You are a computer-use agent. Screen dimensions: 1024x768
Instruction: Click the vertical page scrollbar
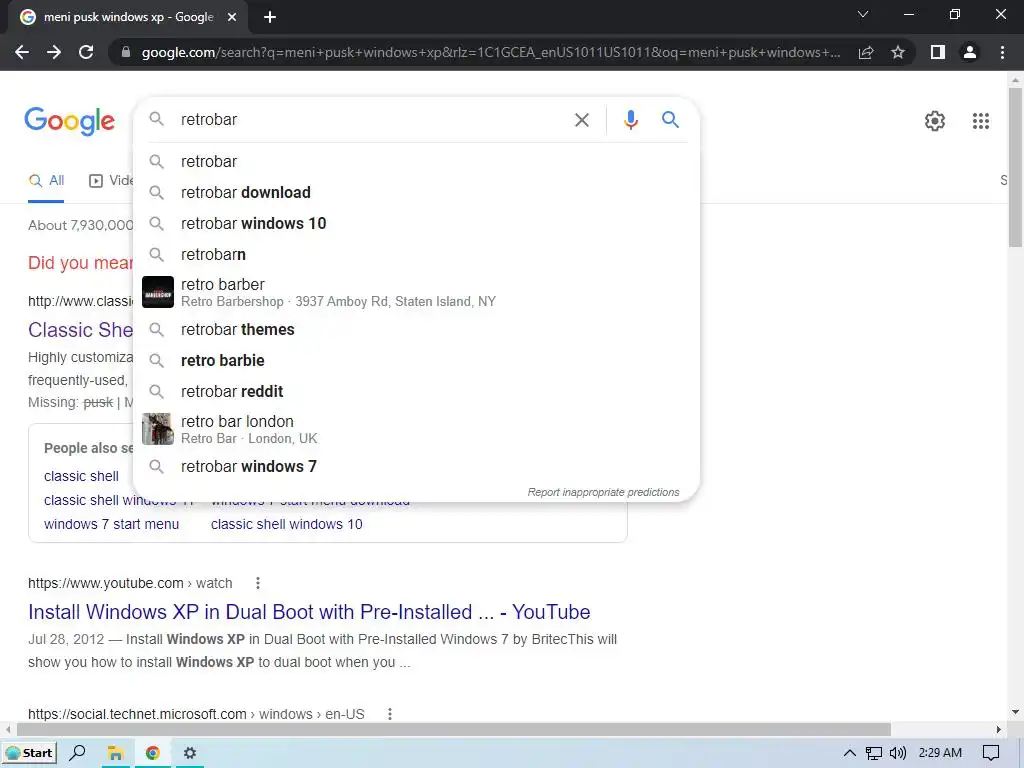1015,167
